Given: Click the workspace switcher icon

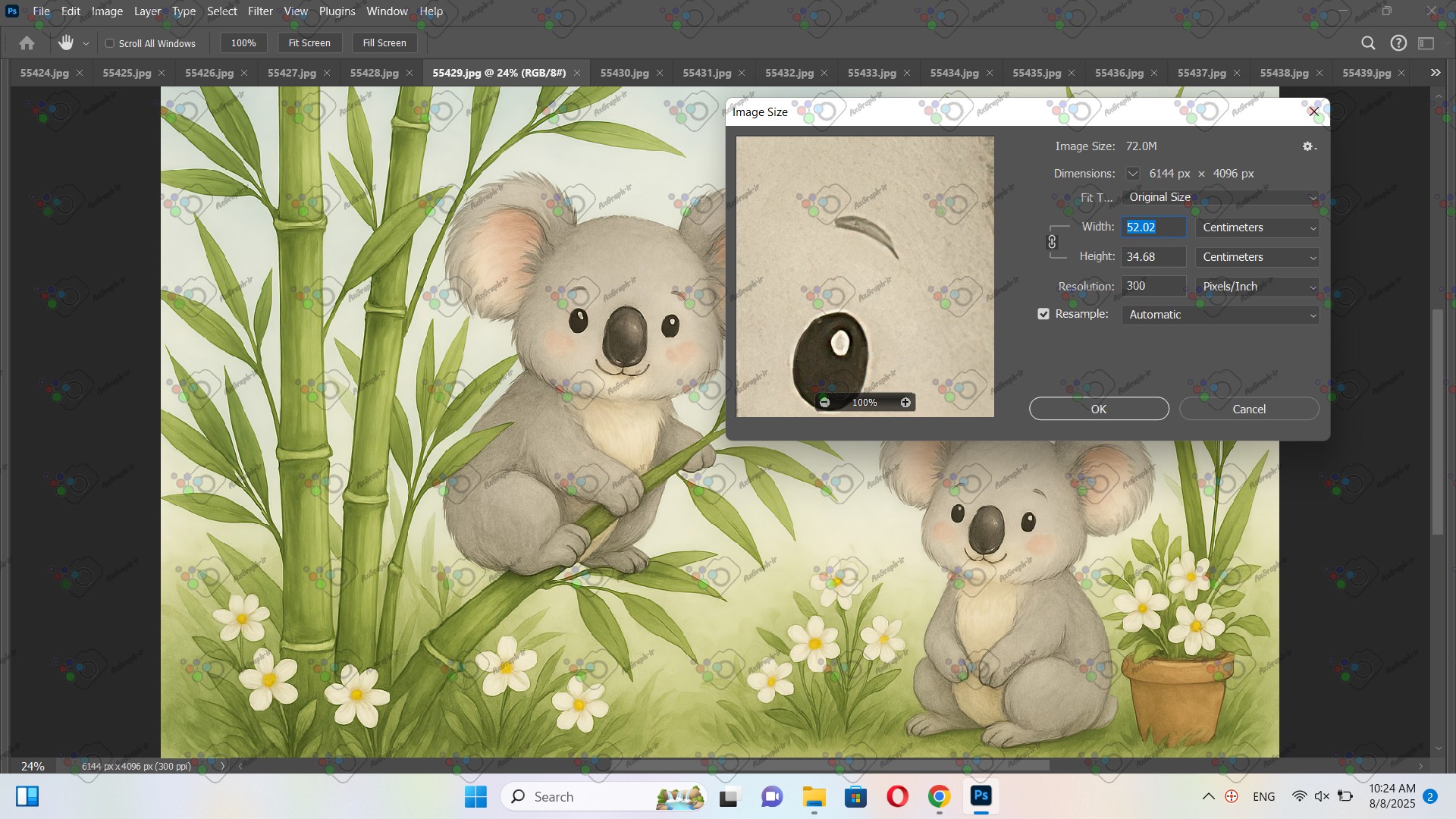Looking at the screenshot, I should 1426,43.
